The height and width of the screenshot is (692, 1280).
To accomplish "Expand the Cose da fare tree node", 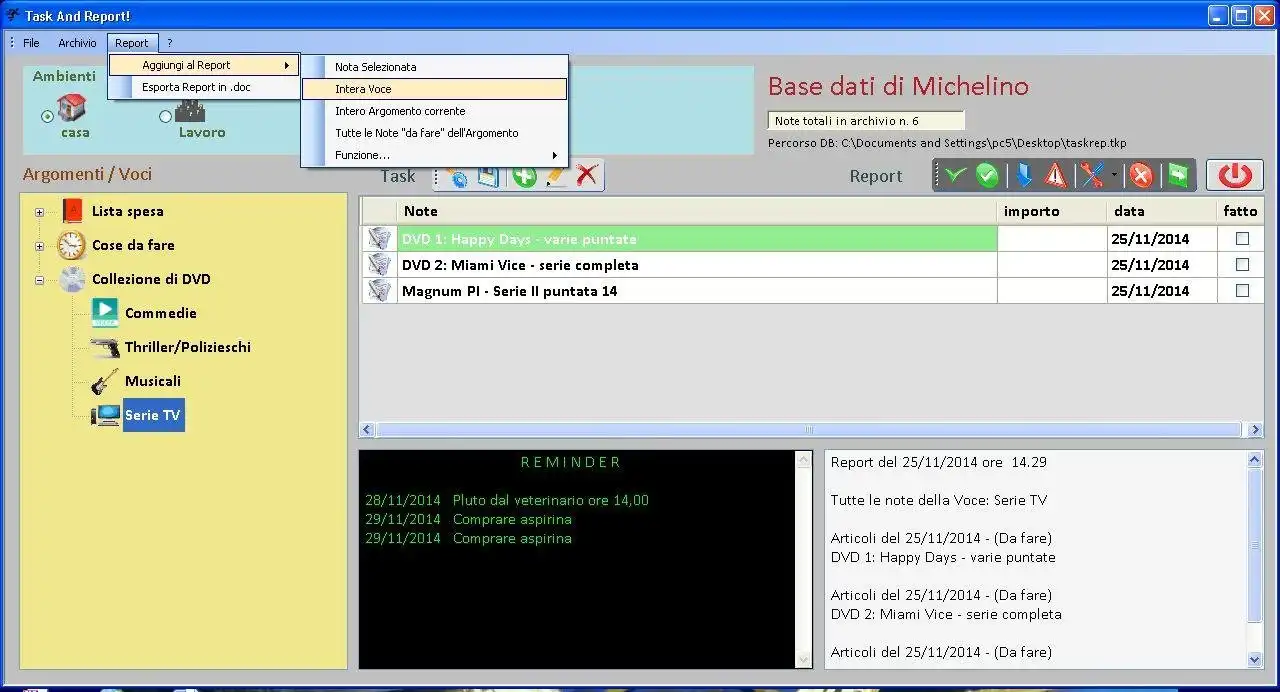I will click(x=40, y=246).
